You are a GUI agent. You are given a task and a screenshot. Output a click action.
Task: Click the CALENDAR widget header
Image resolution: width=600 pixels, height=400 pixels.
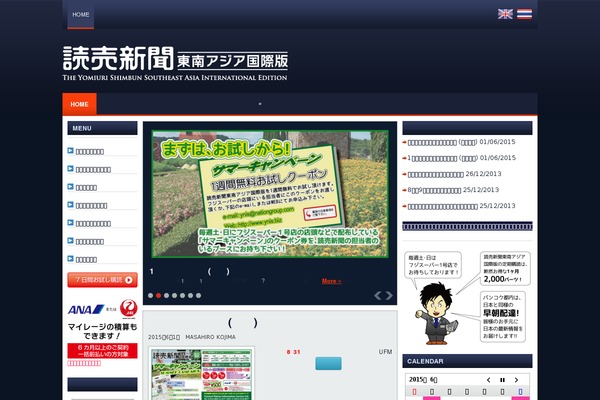467,361
